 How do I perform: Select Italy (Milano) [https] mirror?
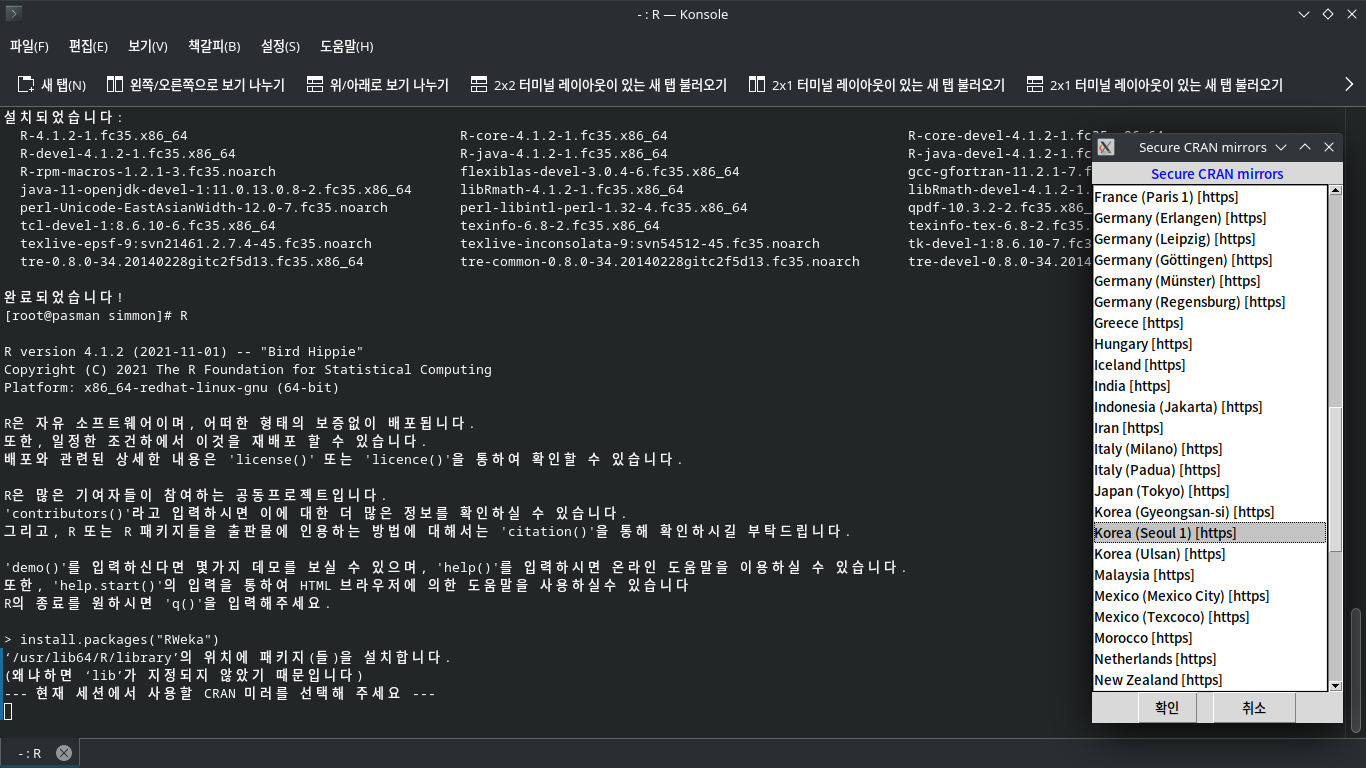(x=1210, y=449)
